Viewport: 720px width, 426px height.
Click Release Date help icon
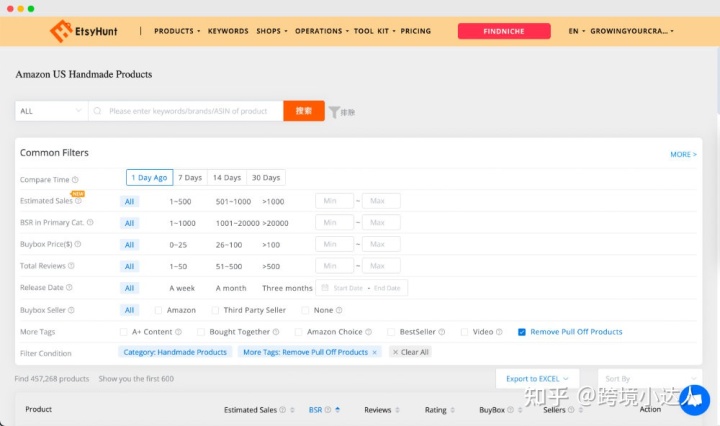click(69, 287)
